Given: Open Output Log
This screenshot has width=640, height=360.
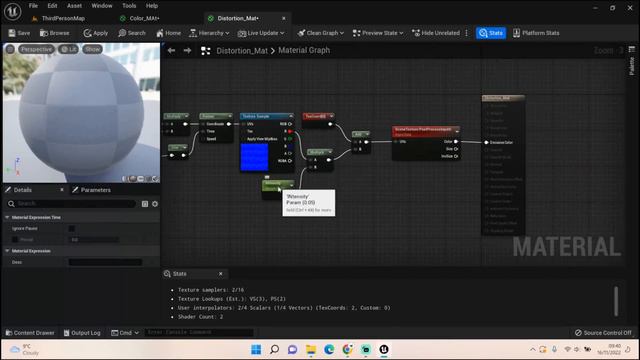Looking at the screenshot, I should tap(82, 333).
